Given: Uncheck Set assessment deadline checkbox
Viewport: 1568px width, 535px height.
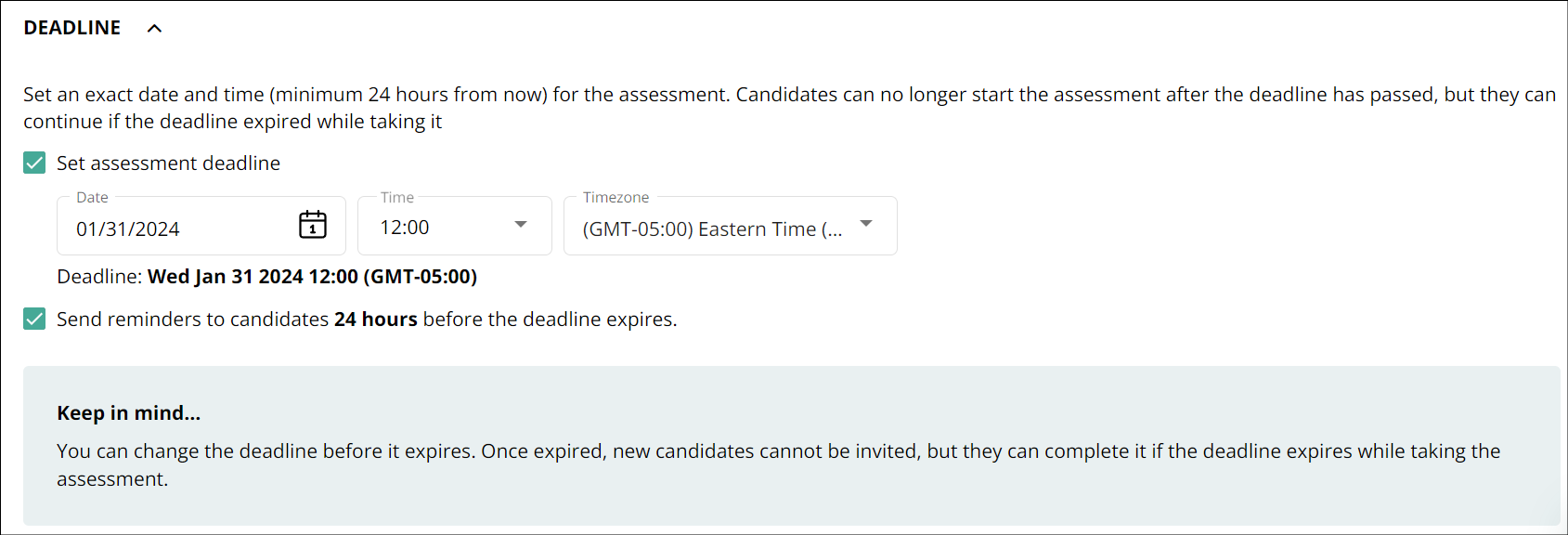Looking at the screenshot, I should tap(34, 163).
